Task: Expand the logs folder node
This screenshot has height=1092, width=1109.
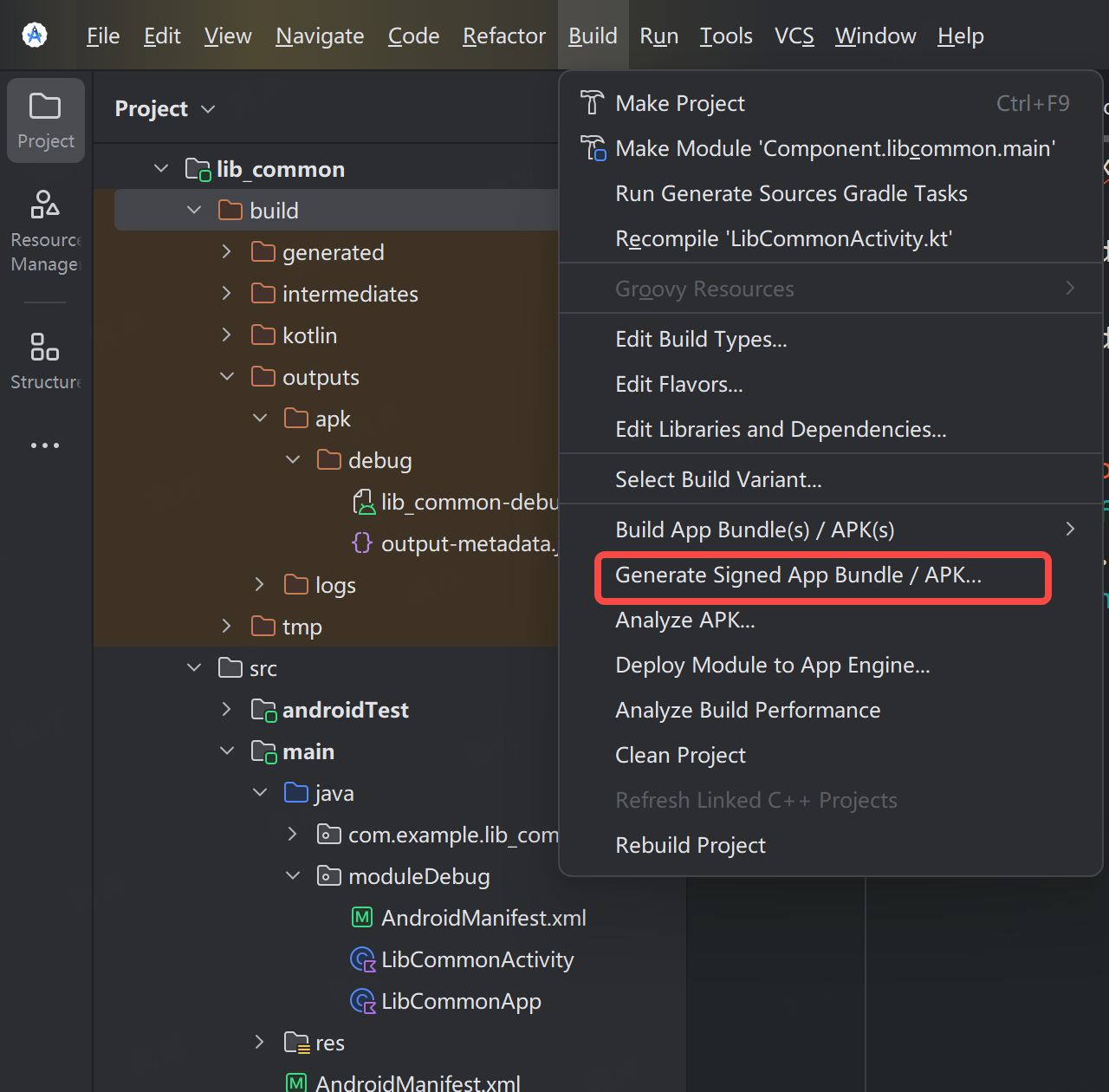Action: [260, 584]
